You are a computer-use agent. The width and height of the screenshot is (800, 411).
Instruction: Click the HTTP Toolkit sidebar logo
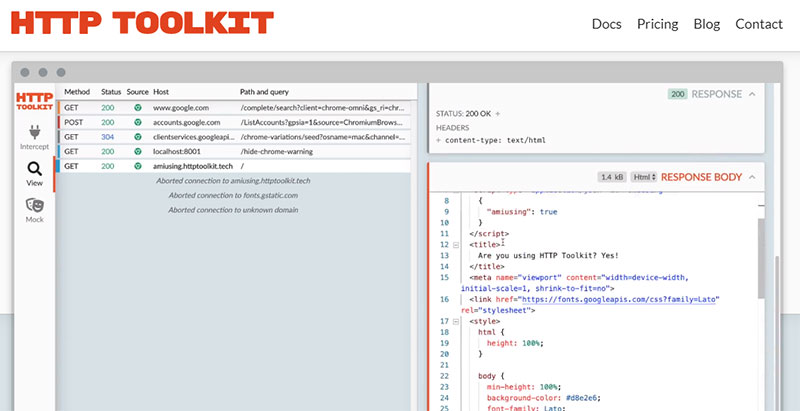click(35, 101)
